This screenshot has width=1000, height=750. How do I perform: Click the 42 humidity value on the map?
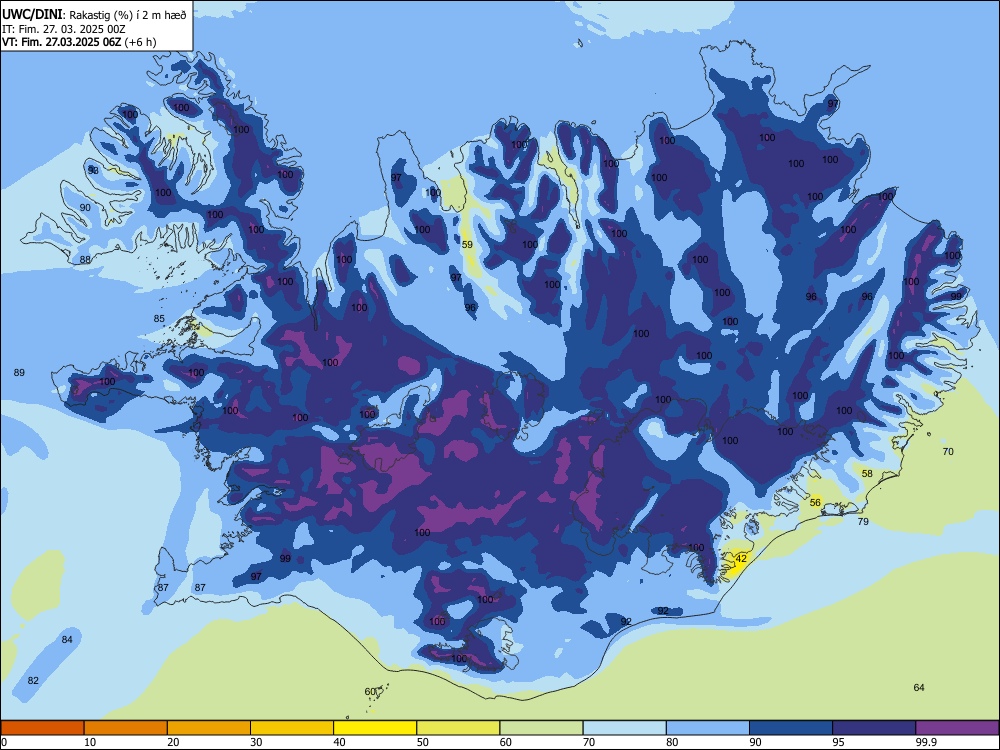click(741, 559)
